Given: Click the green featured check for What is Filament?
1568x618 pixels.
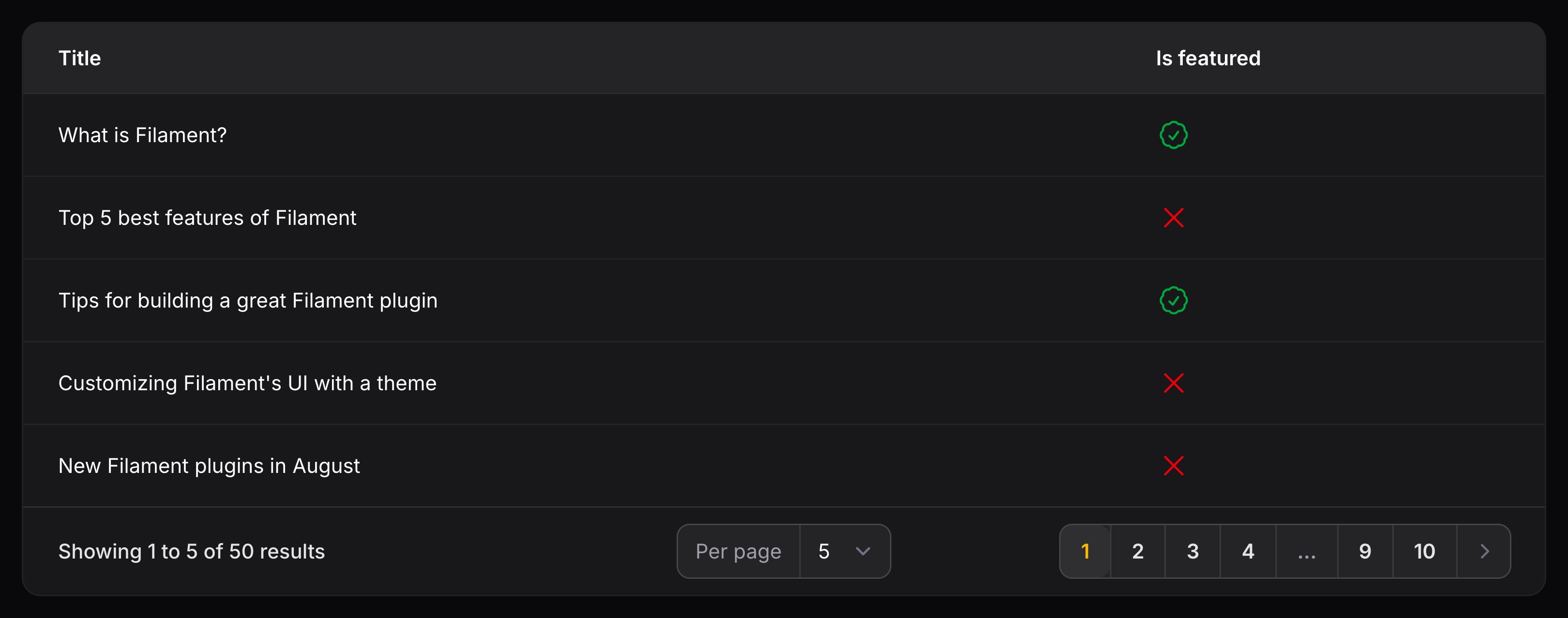Looking at the screenshot, I should click(1174, 135).
